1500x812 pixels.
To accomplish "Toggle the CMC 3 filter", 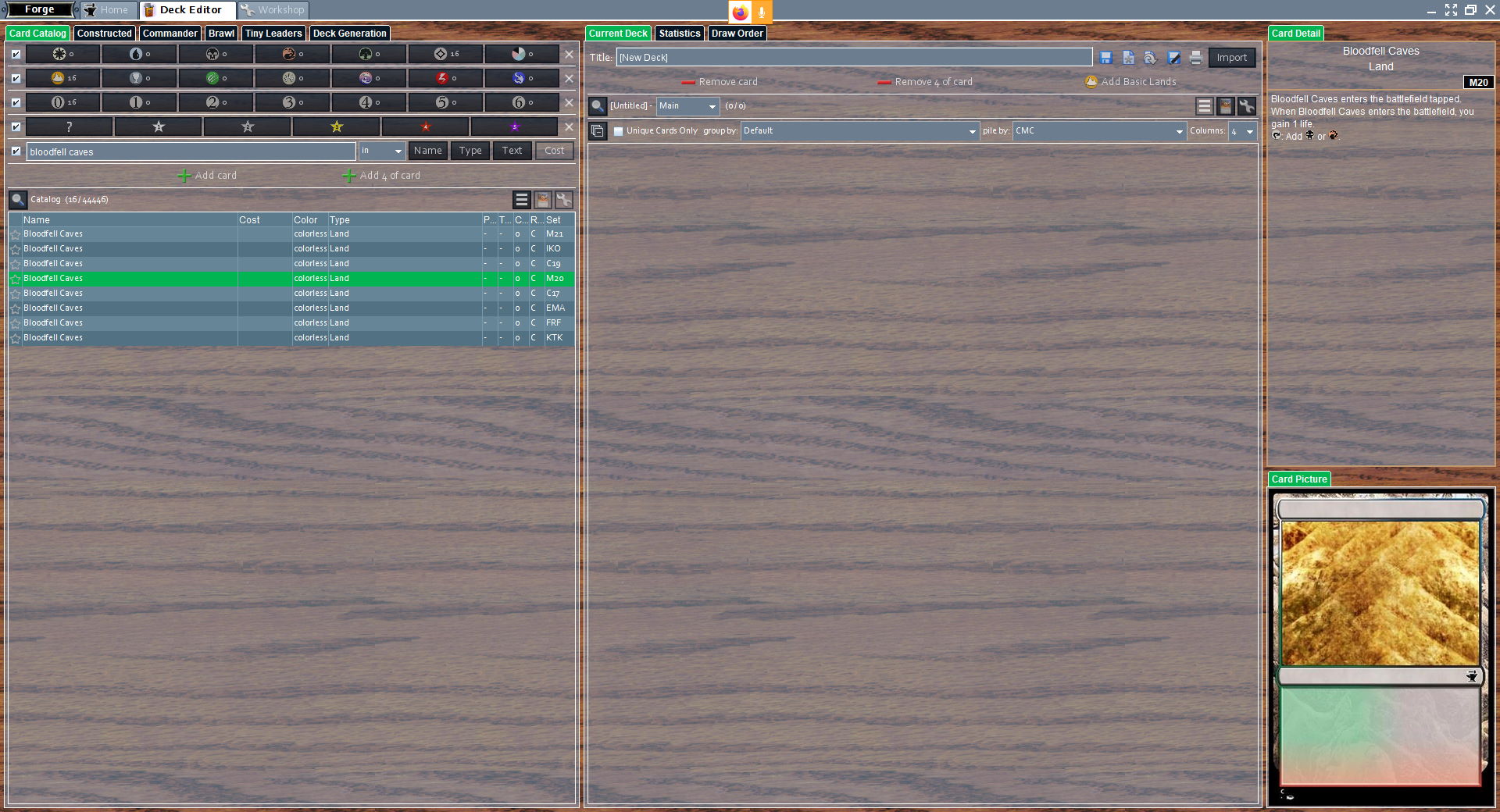I will coord(292,102).
